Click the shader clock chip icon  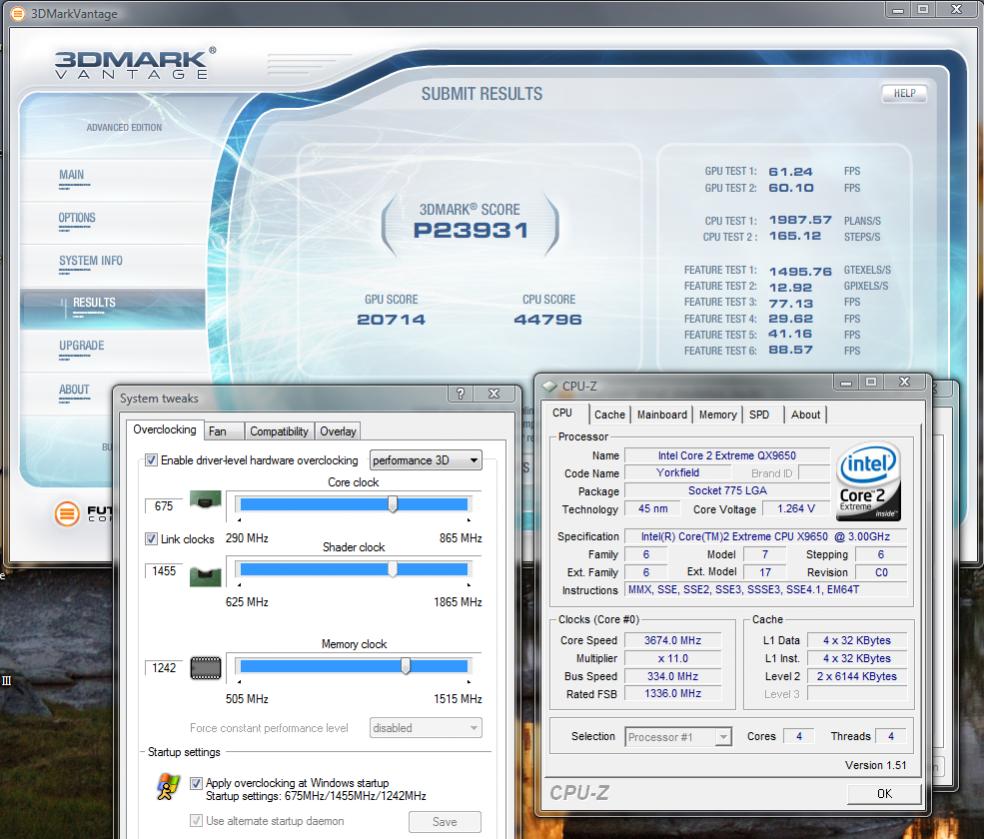205,575
